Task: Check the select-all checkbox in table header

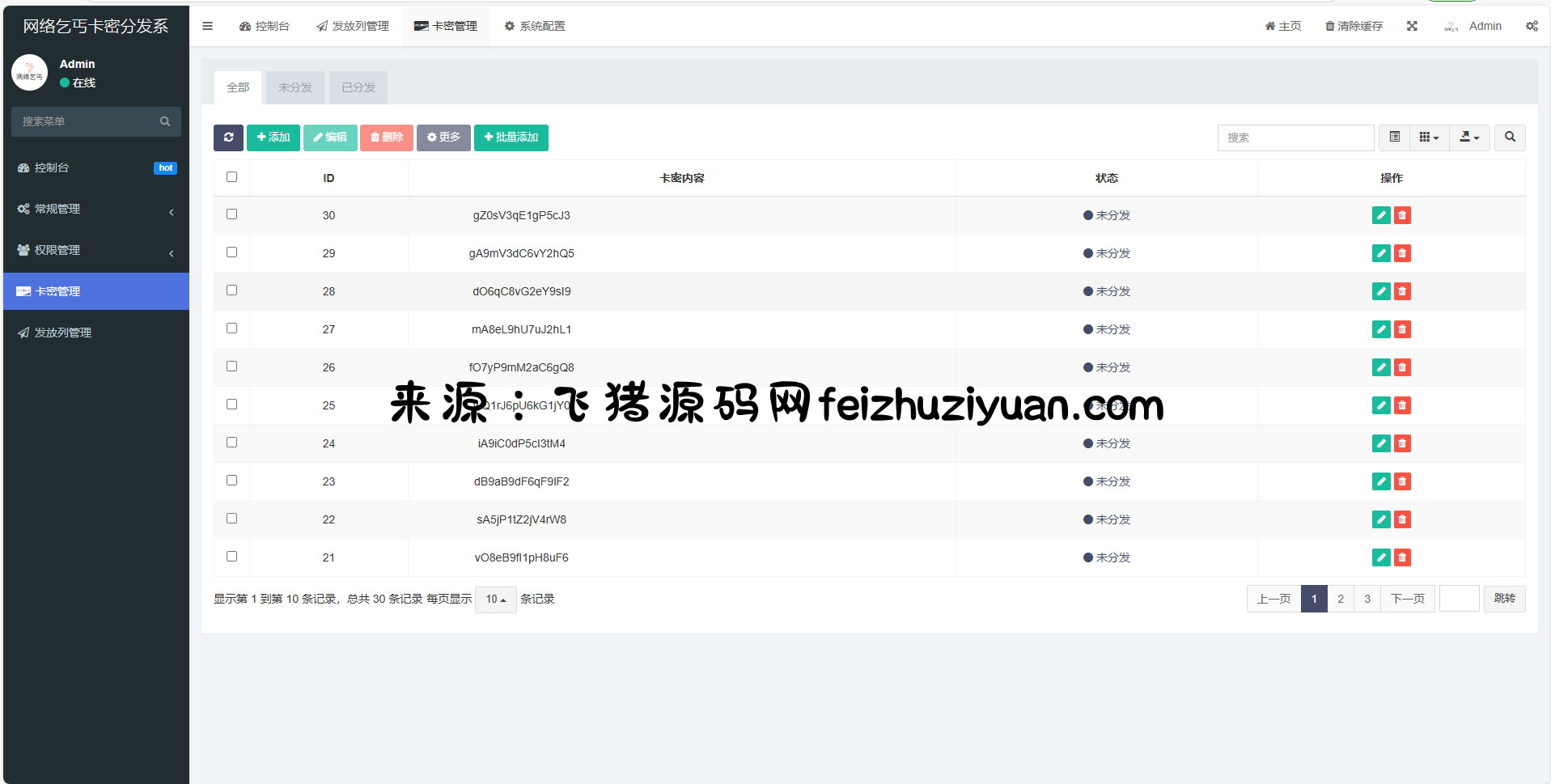Action: pos(232,177)
